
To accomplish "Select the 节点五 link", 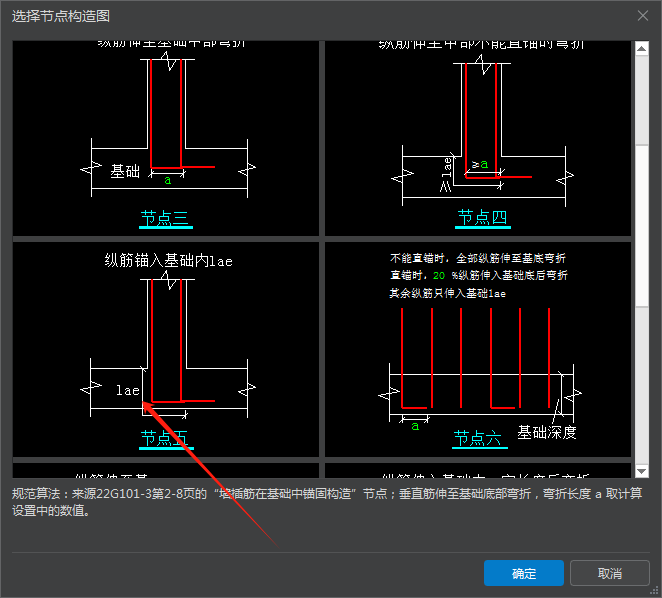I will pos(166,439).
